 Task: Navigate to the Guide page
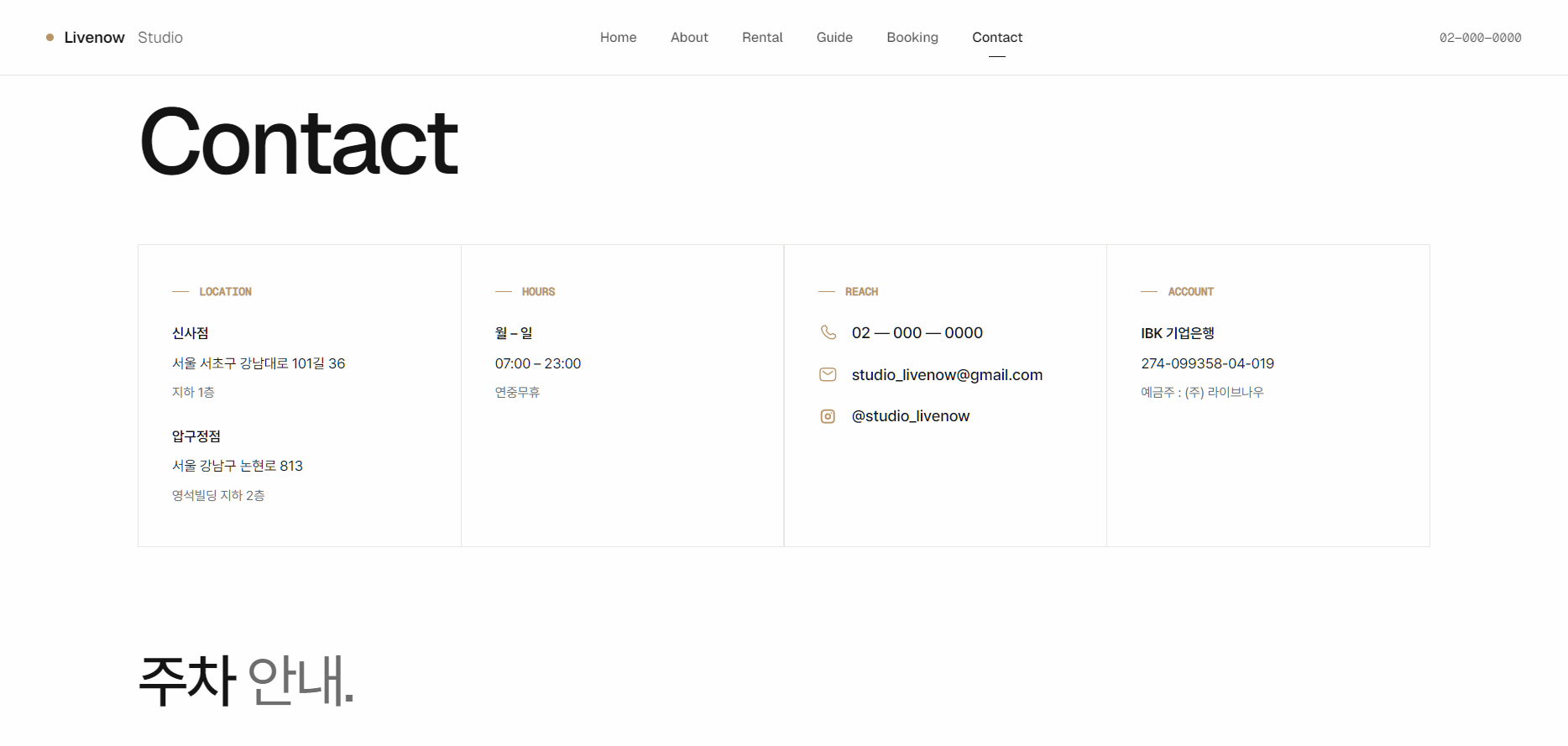pyautogui.click(x=834, y=37)
